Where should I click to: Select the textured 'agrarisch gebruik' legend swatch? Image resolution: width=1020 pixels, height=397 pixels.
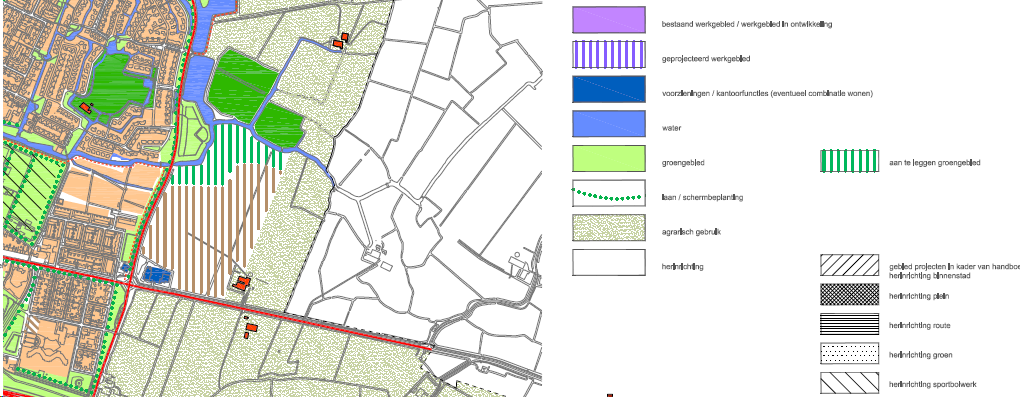pyautogui.click(x=609, y=228)
